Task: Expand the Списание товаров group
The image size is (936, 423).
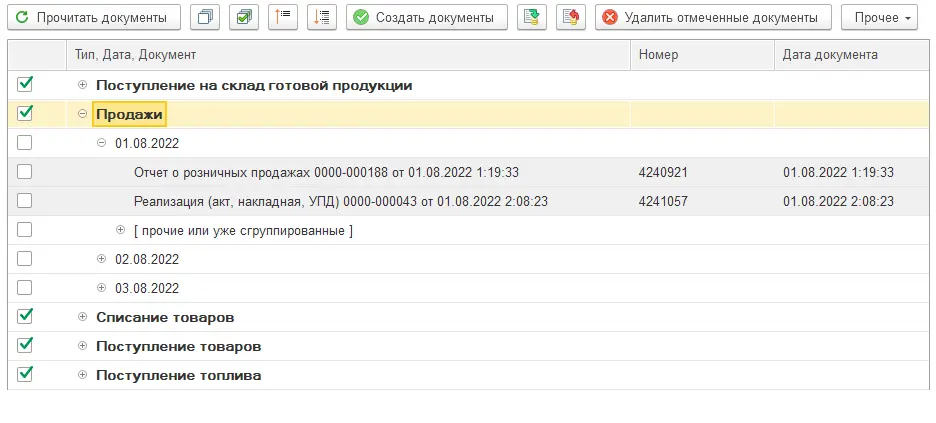Action: click(83, 317)
